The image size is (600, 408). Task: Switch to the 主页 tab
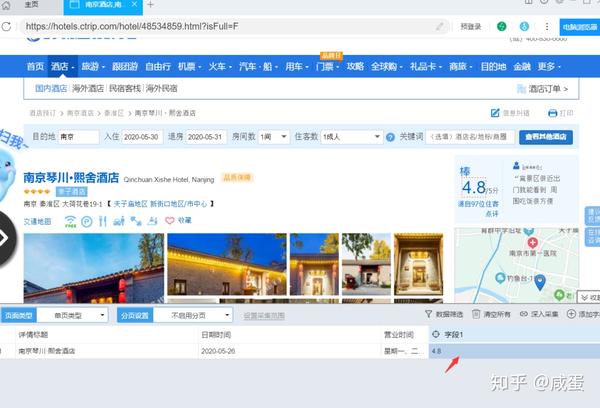pyautogui.click(x=32, y=5)
